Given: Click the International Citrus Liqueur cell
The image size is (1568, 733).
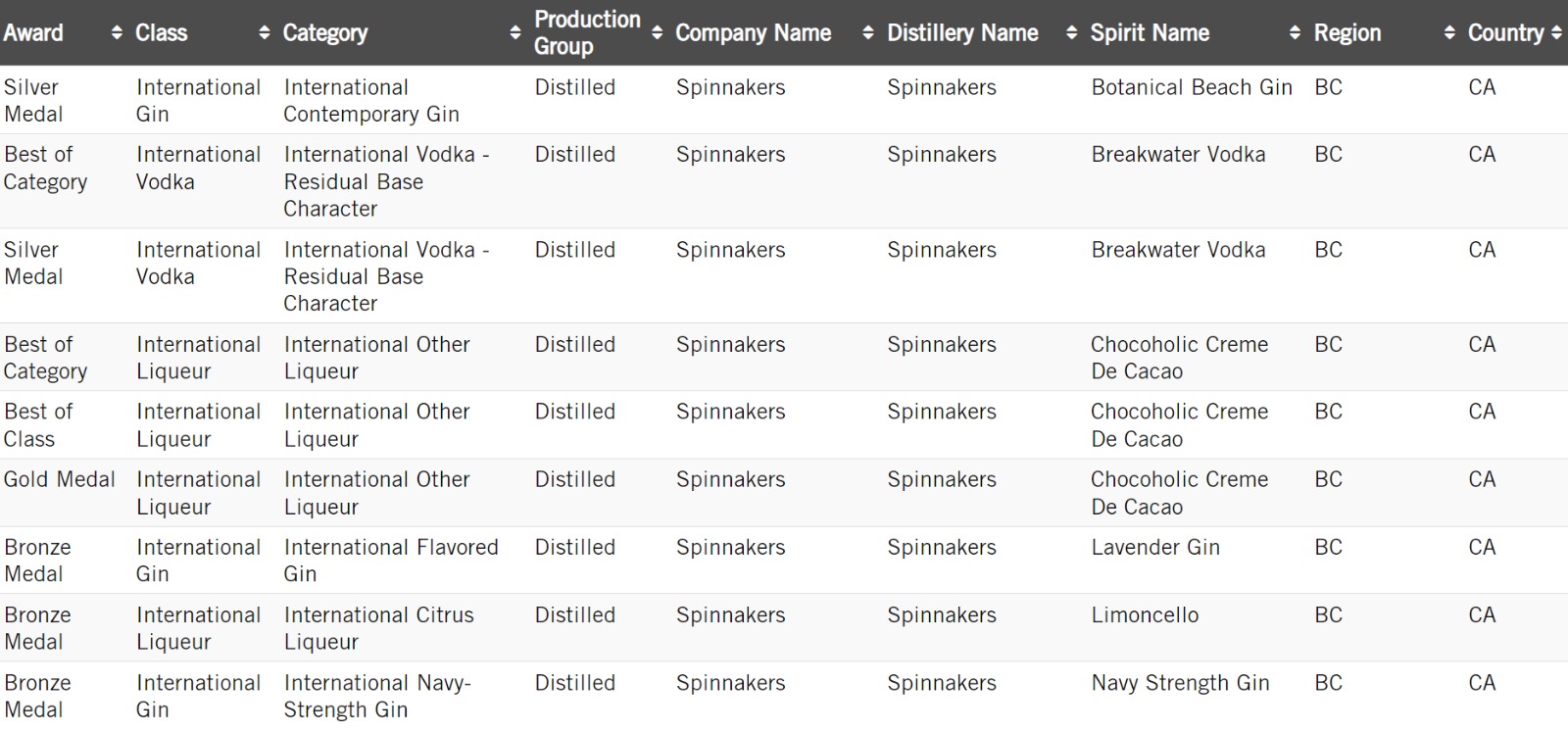Looking at the screenshot, I should pos(378,628).
